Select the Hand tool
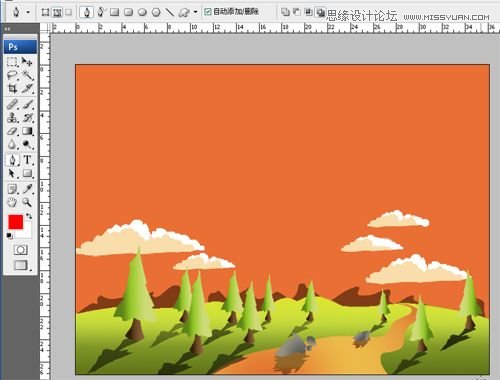 tap(12, 202)
